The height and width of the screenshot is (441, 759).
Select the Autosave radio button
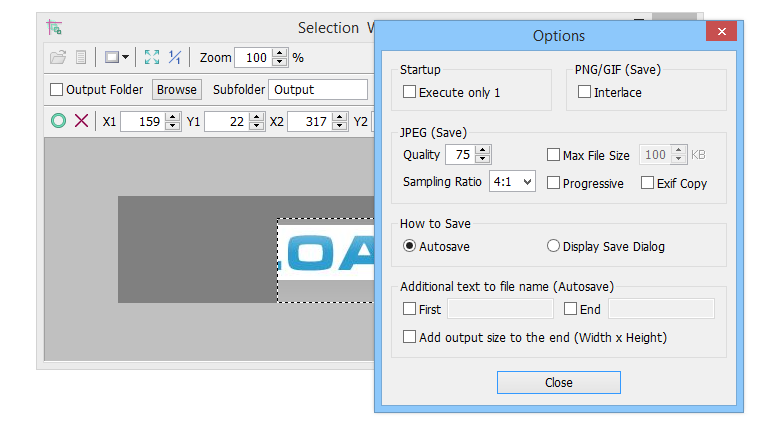point(409,246)
